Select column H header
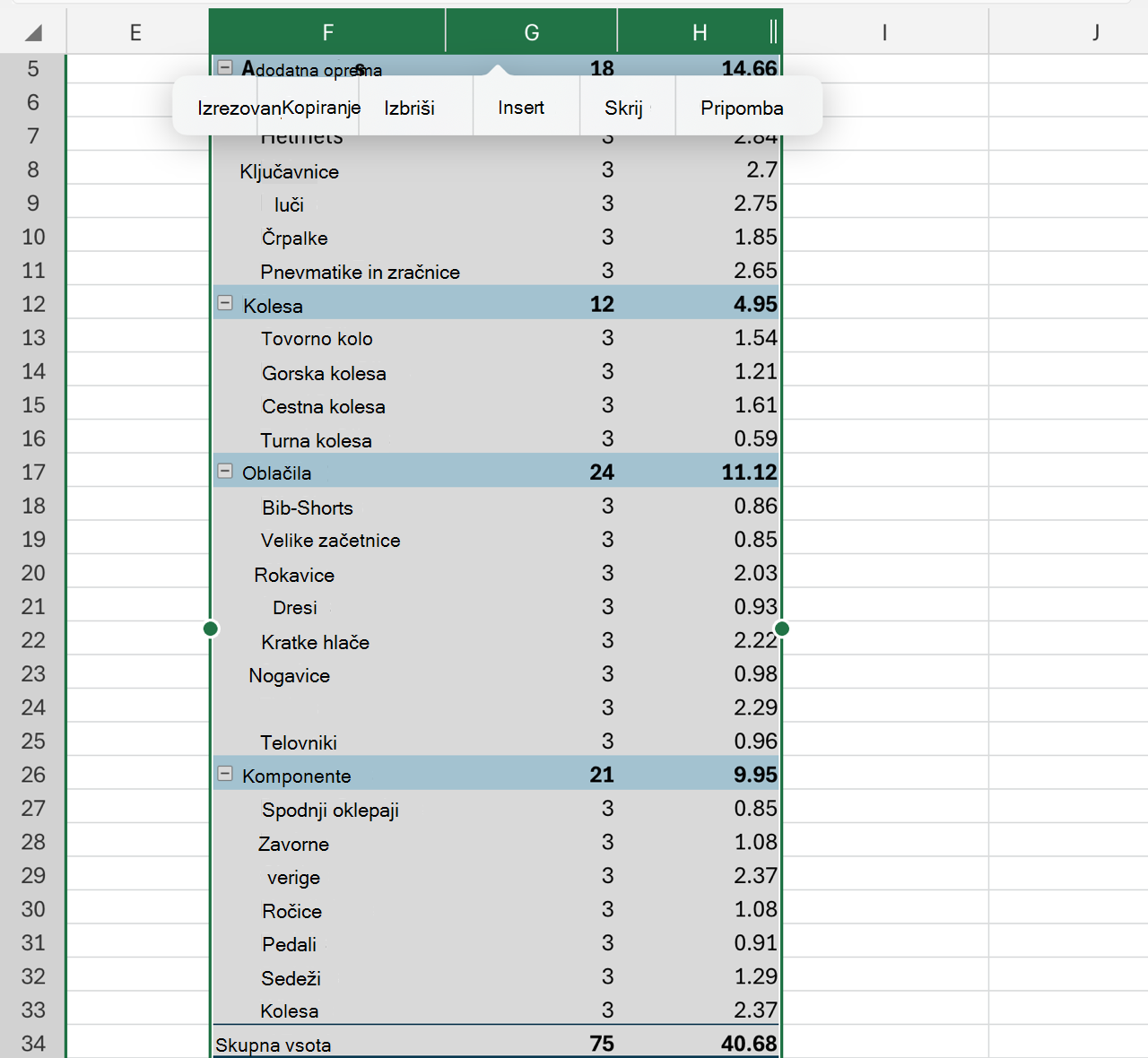The height and width of the screenshot is (1058, 1148). (700, 33)
